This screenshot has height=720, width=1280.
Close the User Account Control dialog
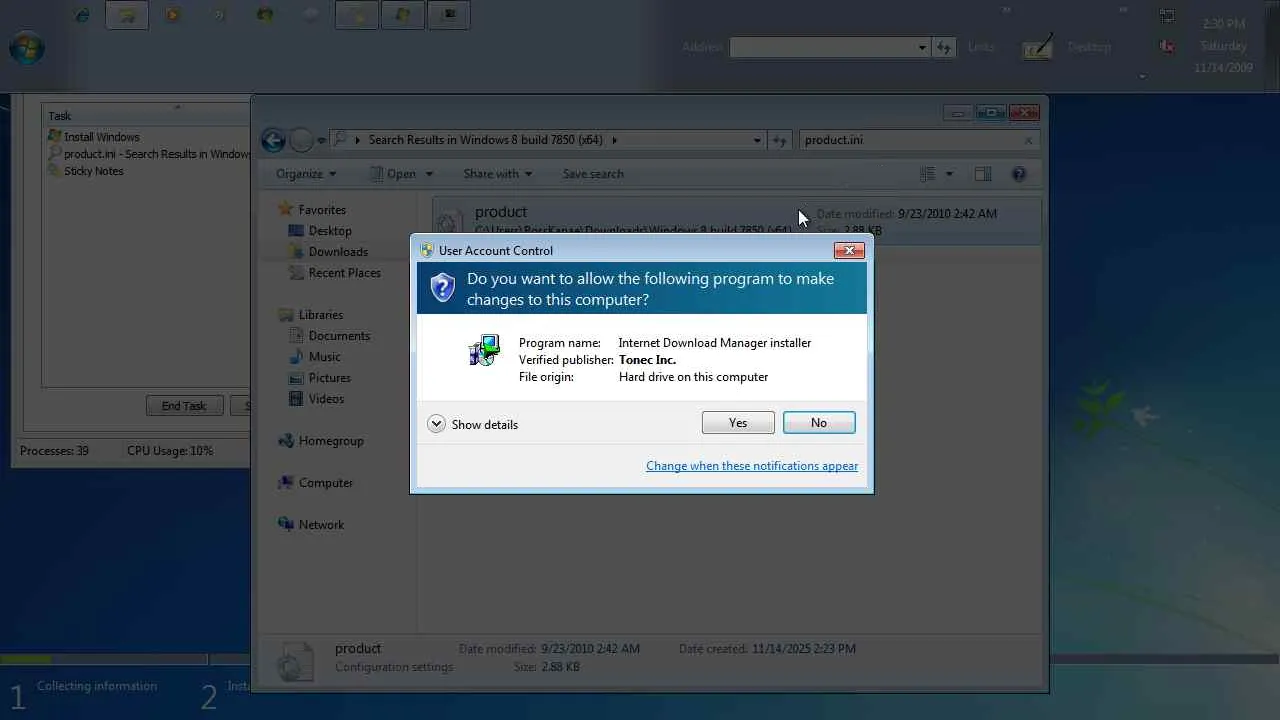point(849,250)
